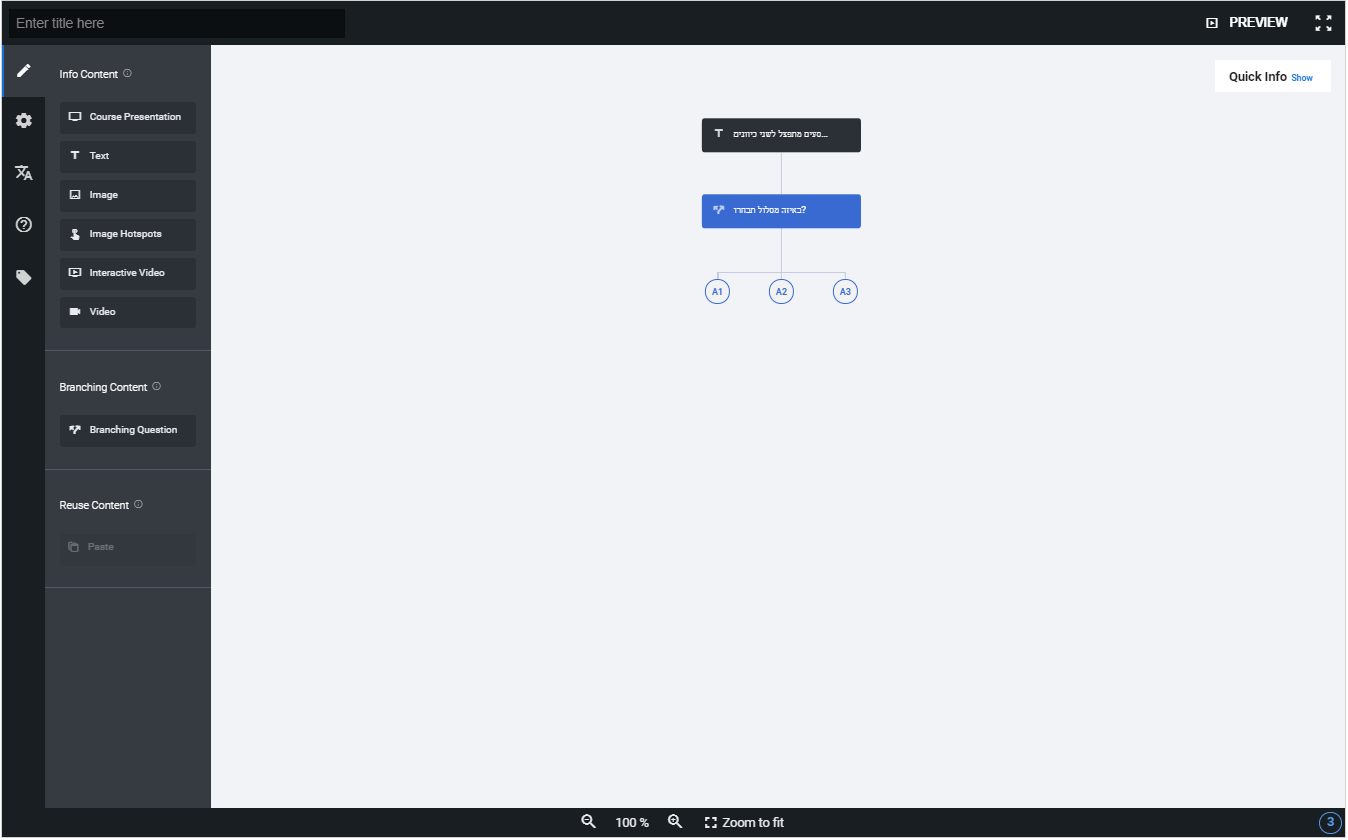Click the PREVIEW button
This screenshot has width=1348, height=840.
click(1247, 23)
